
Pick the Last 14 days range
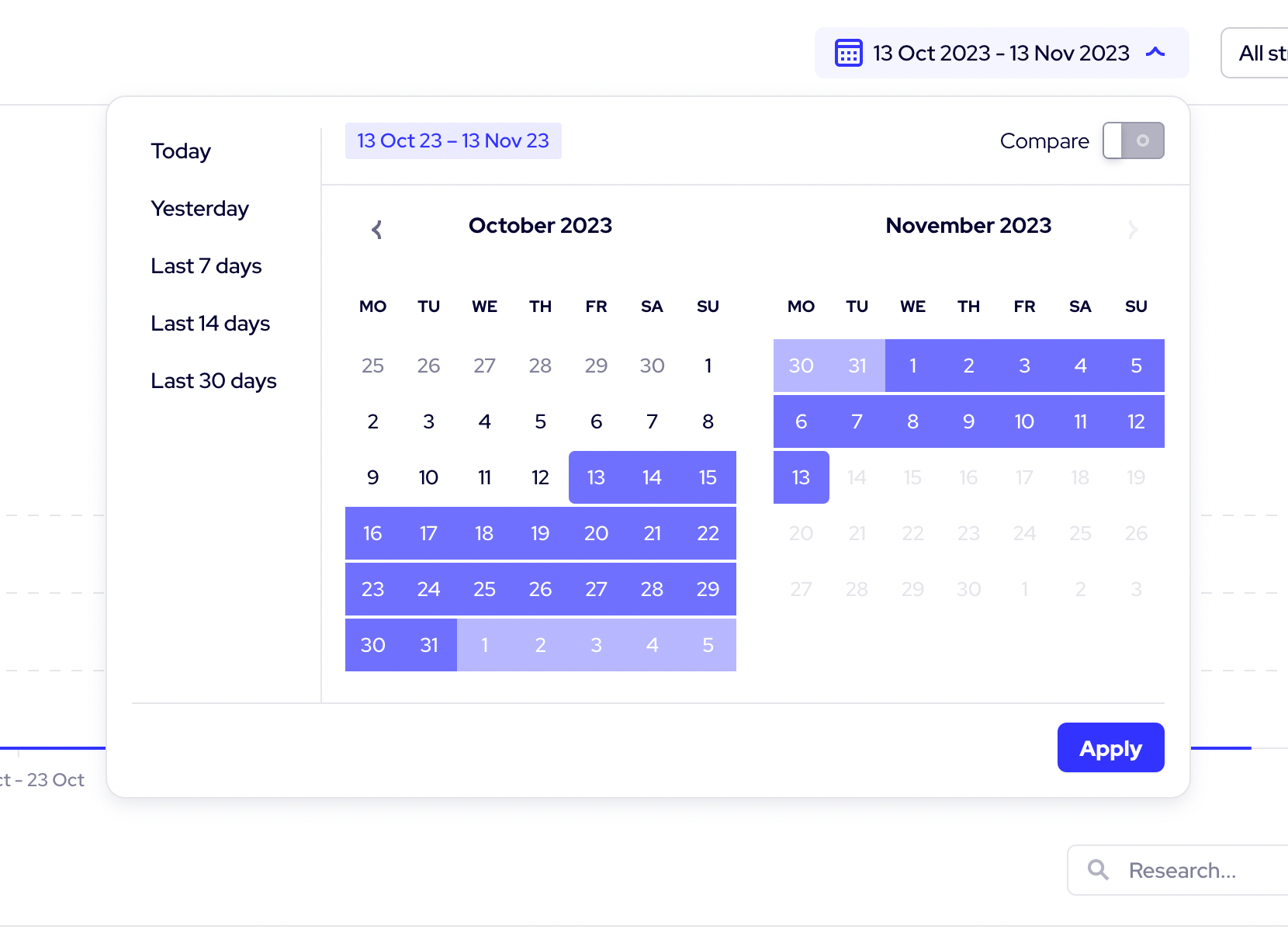coord(210,323)
